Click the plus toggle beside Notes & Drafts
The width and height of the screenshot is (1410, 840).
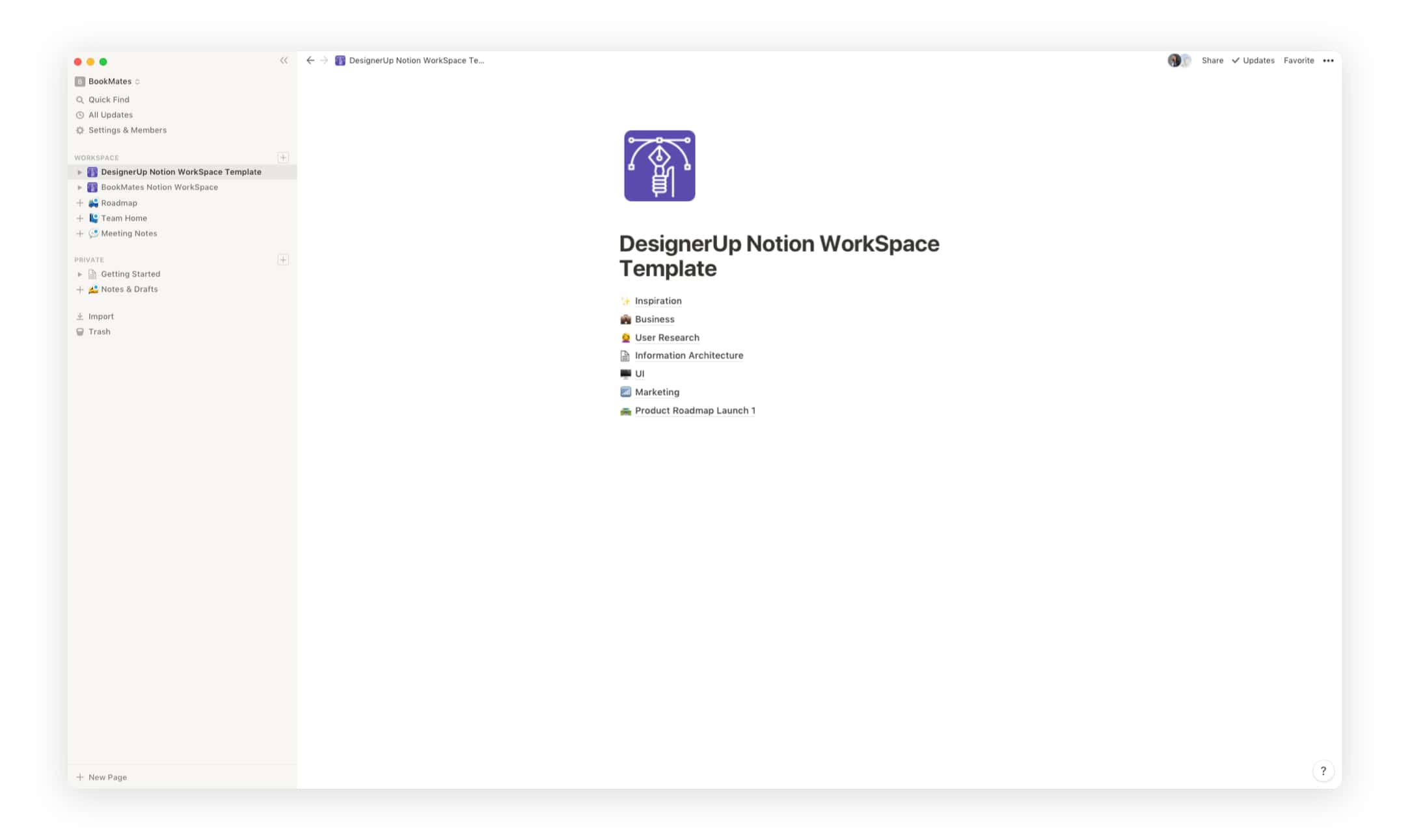(x=79, y=290)
